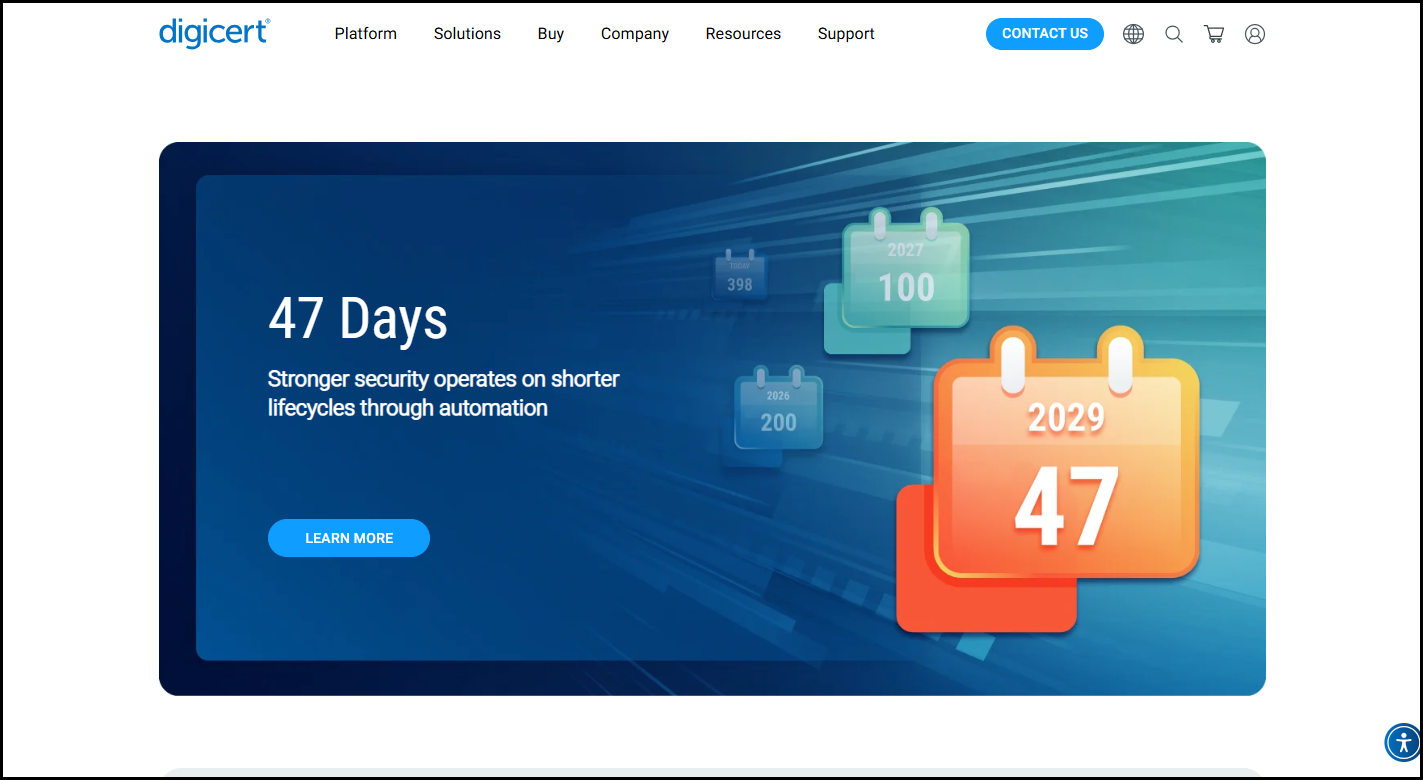Open the accessibility widget
1423x780 pixels.
click(1402, 743)
